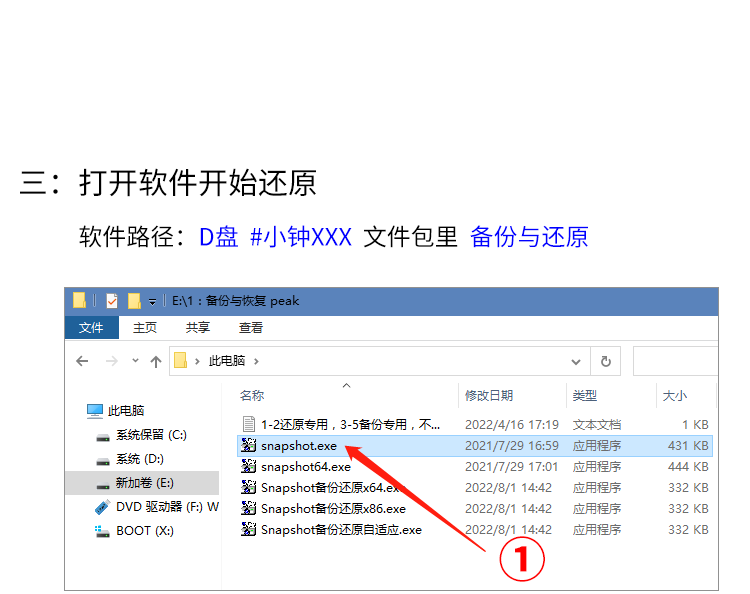Click the snapshot64.exe file icon
Image resolution: width=750 pixels, height=594 pixels.
(249, 467)
